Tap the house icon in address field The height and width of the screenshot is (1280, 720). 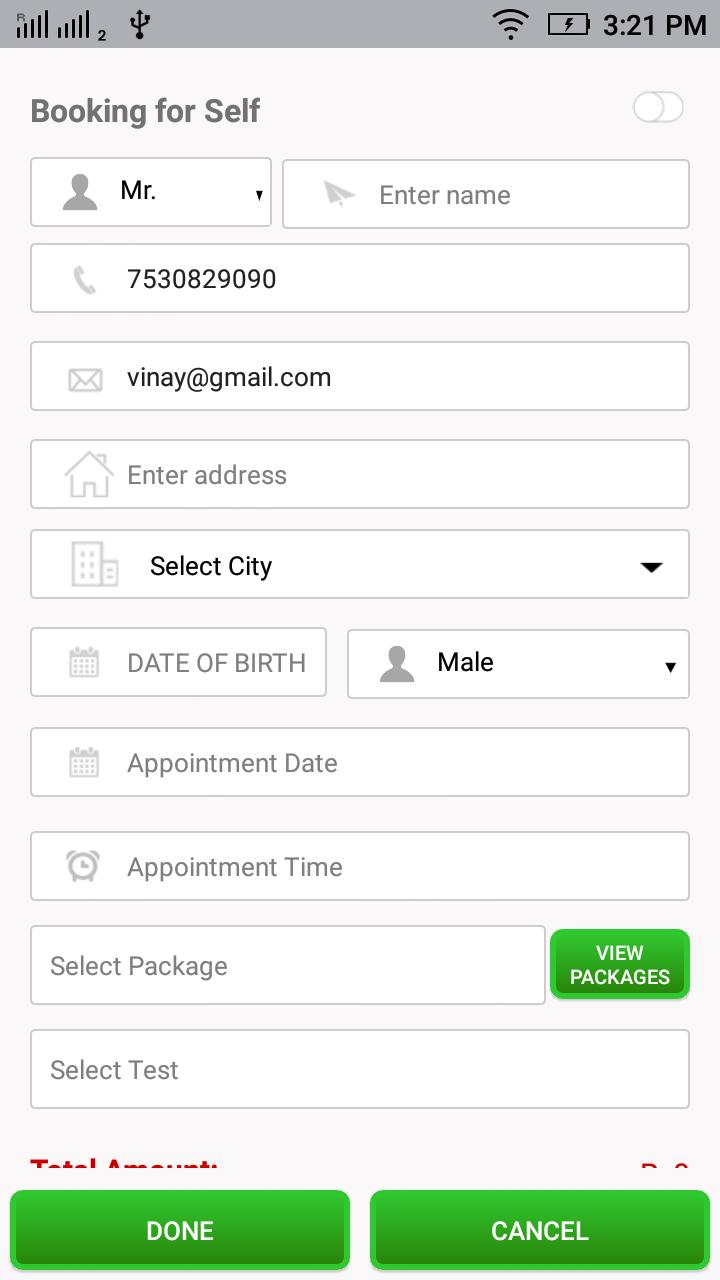(x=89, y=474)
